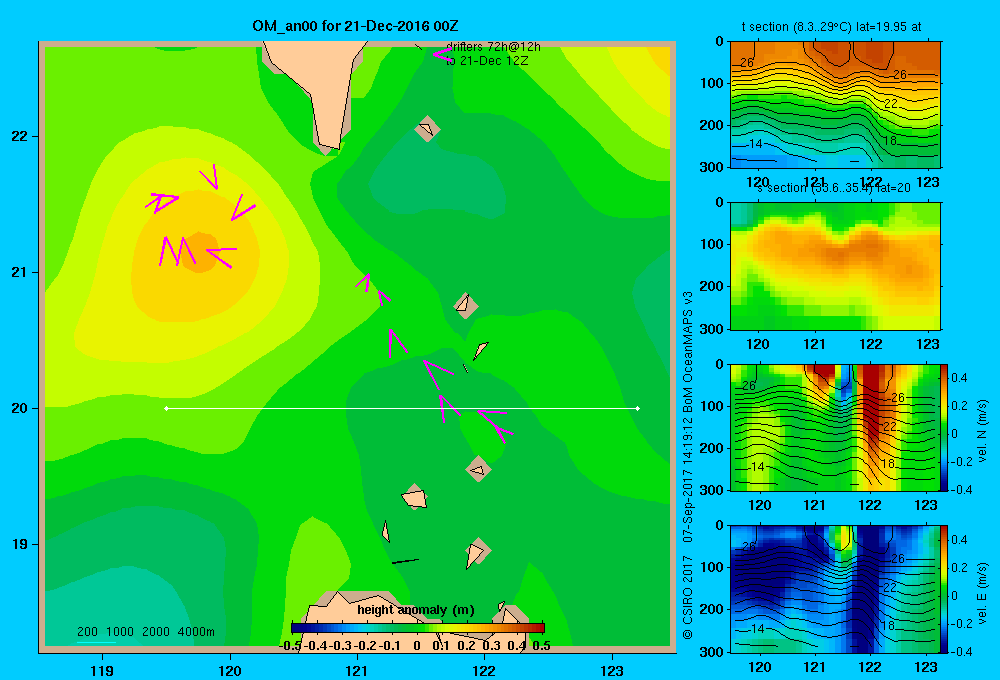Click the 'vel. N (m/s)' axis label
The height and width of the screenshot is (680, 1000).
tap(982, 431)
